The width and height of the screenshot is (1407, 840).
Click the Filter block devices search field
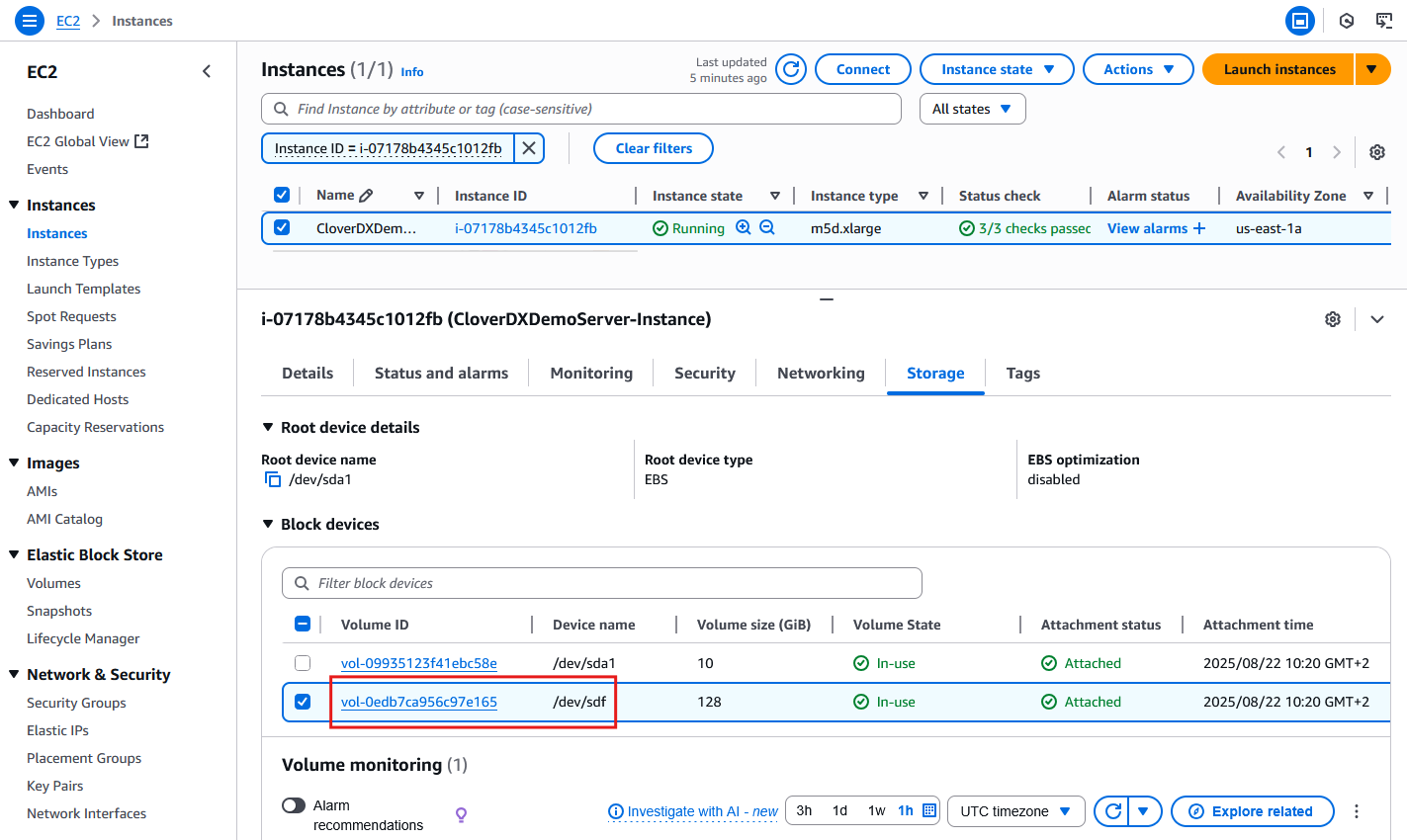pyautogui.click(x=601, y=582)
